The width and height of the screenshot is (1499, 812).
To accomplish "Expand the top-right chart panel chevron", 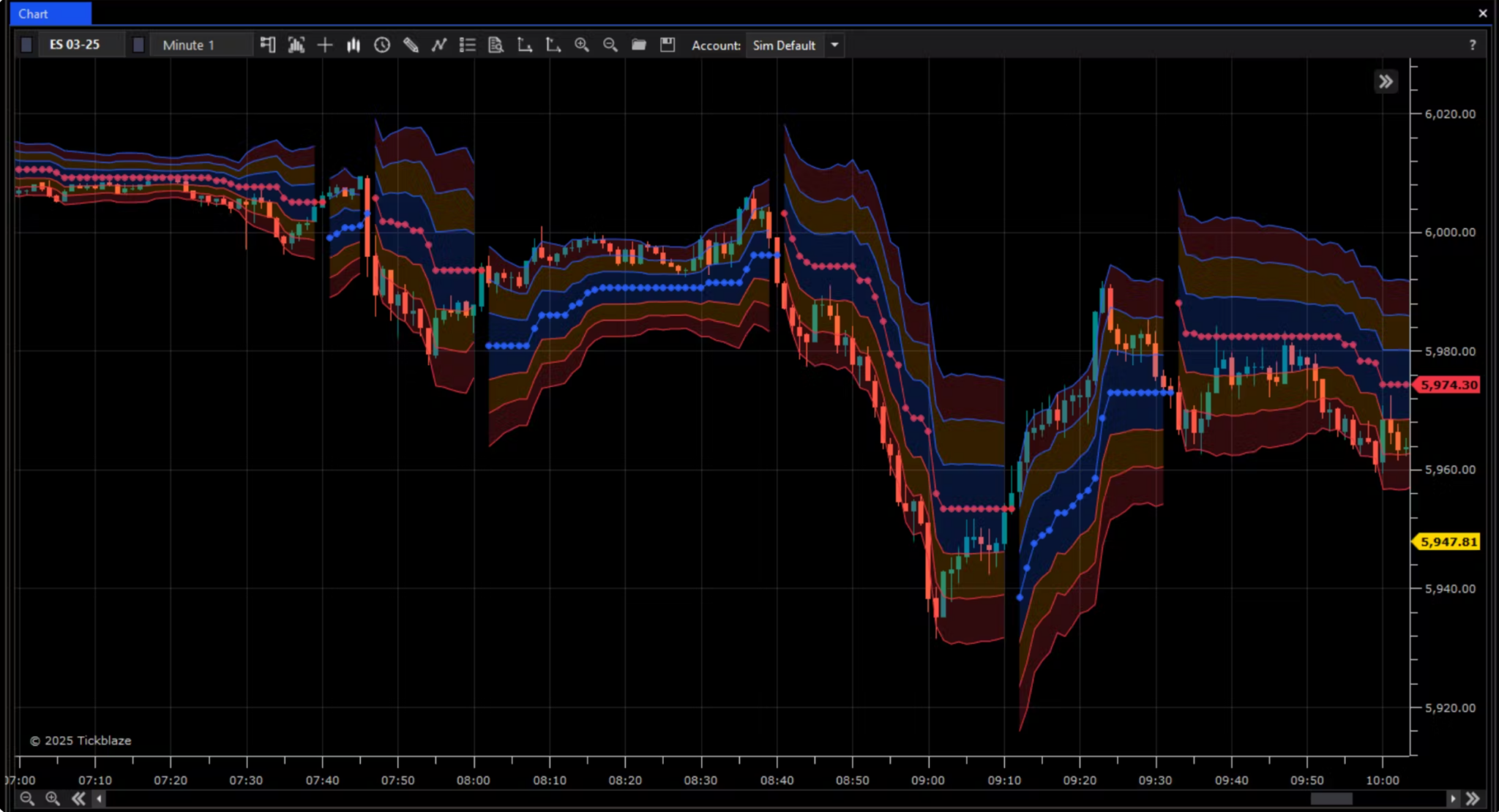I will pyautogui.click(x=1386, y=81).
